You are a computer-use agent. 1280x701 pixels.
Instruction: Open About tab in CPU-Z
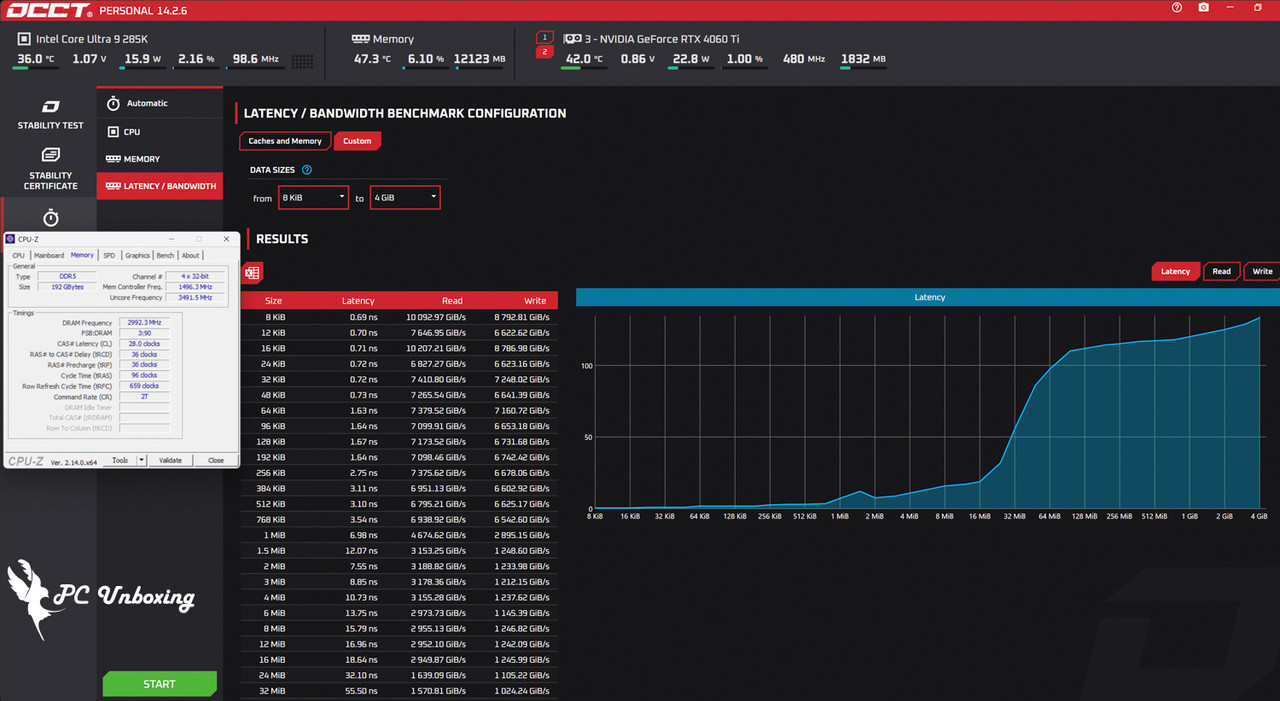(x=190, y=255)
